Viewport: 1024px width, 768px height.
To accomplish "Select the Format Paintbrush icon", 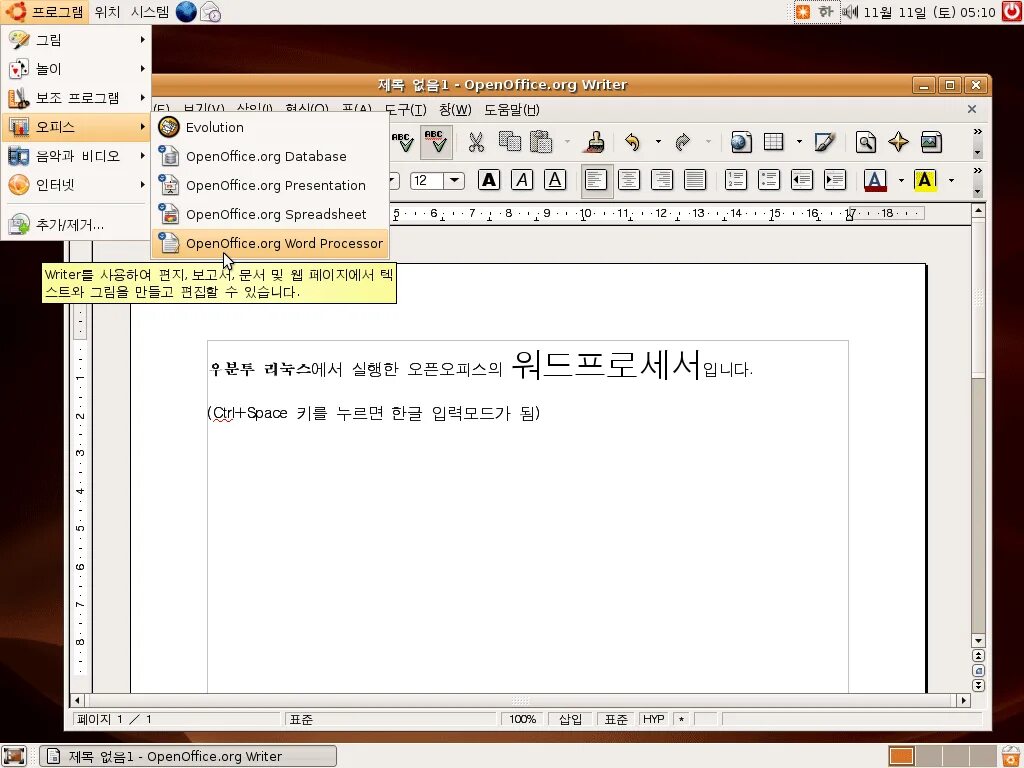I will [594, 142].
